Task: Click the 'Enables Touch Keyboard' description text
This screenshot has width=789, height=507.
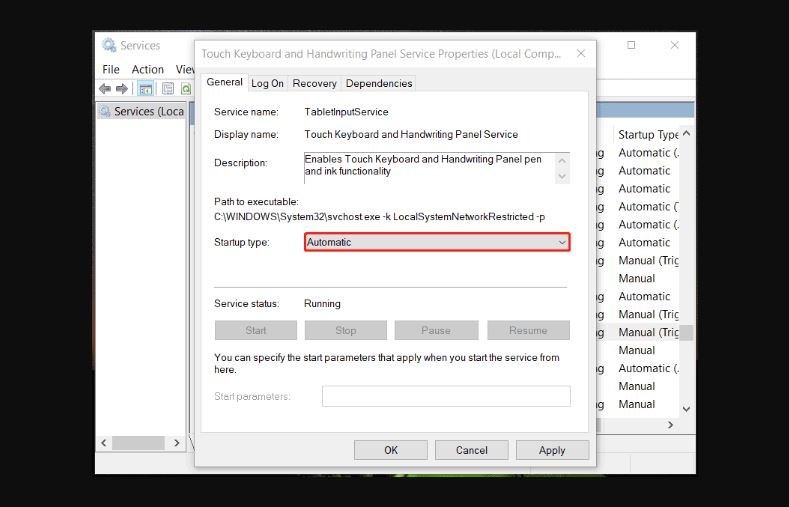Action: click(423, 165)
